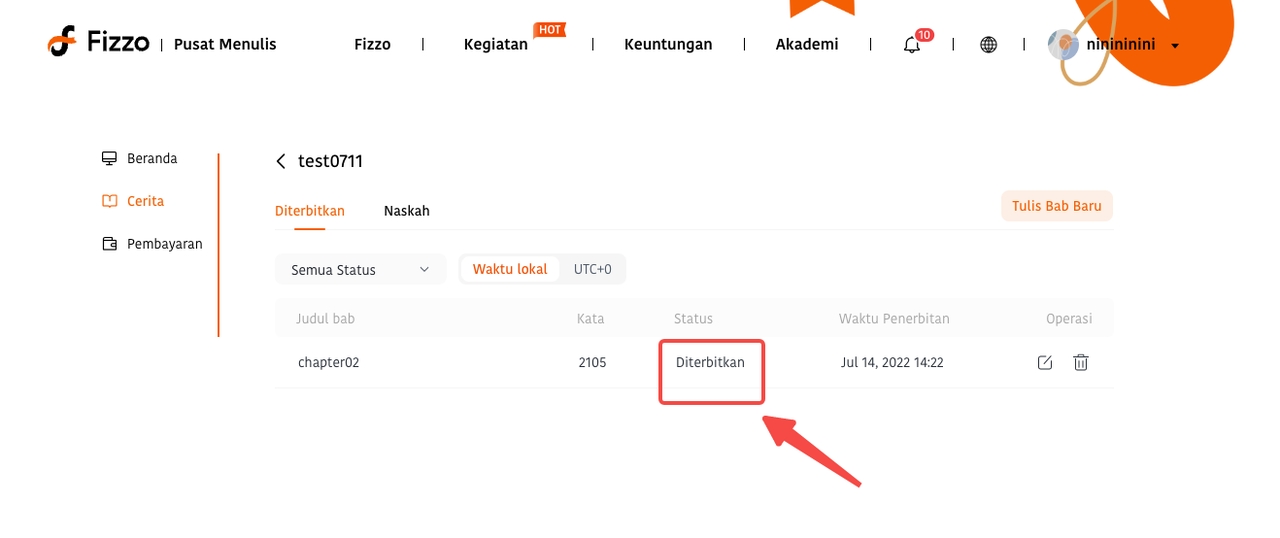Open the Kegiatan menu item
The width and height of the screenshot is (1280, 538).
[x=495, y=44]
